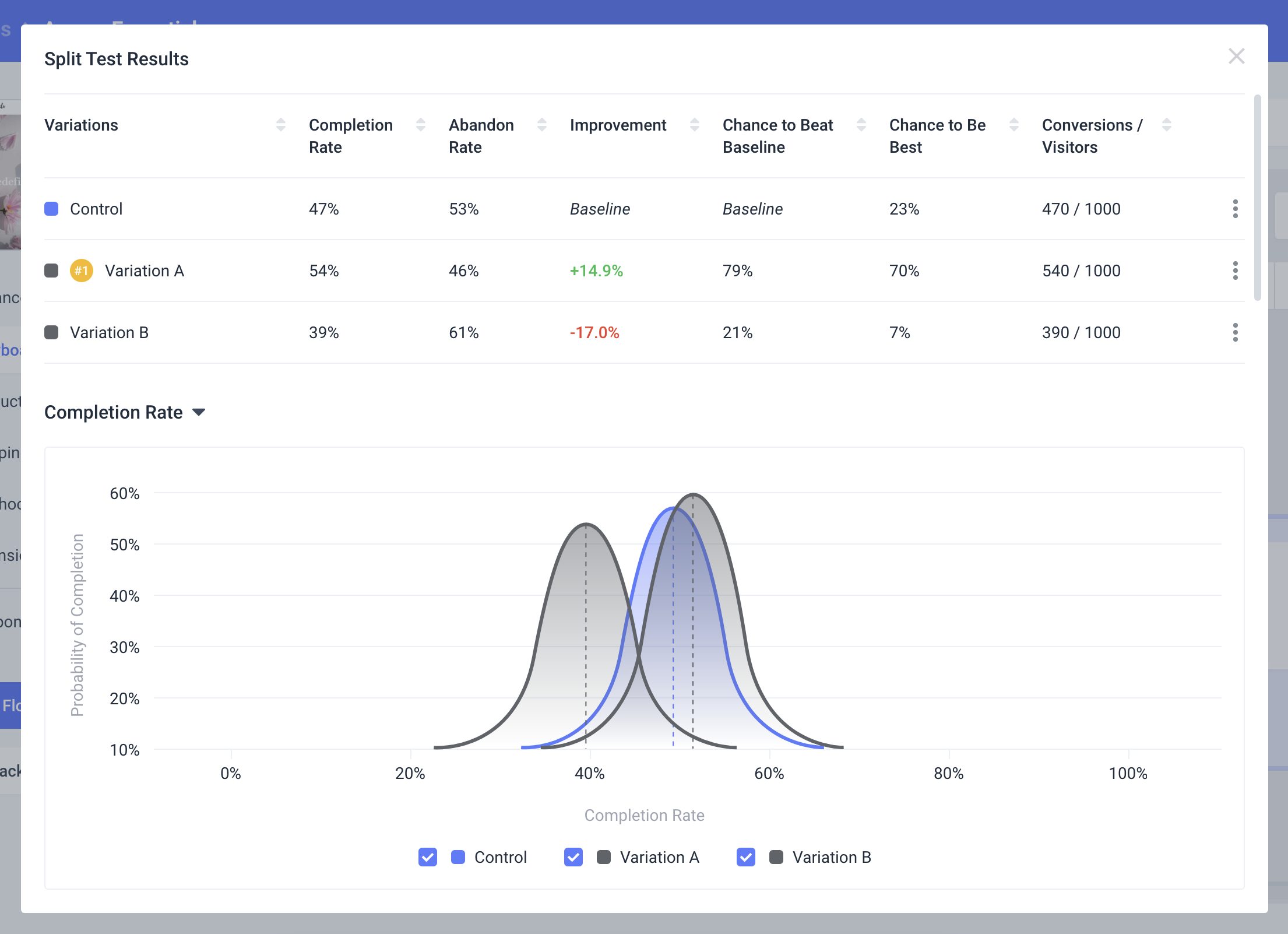Sort by Improvement column
Image resolution: width=1288 pixels, height=934 pixels.
pyautogui.click(x=695, y=125)
